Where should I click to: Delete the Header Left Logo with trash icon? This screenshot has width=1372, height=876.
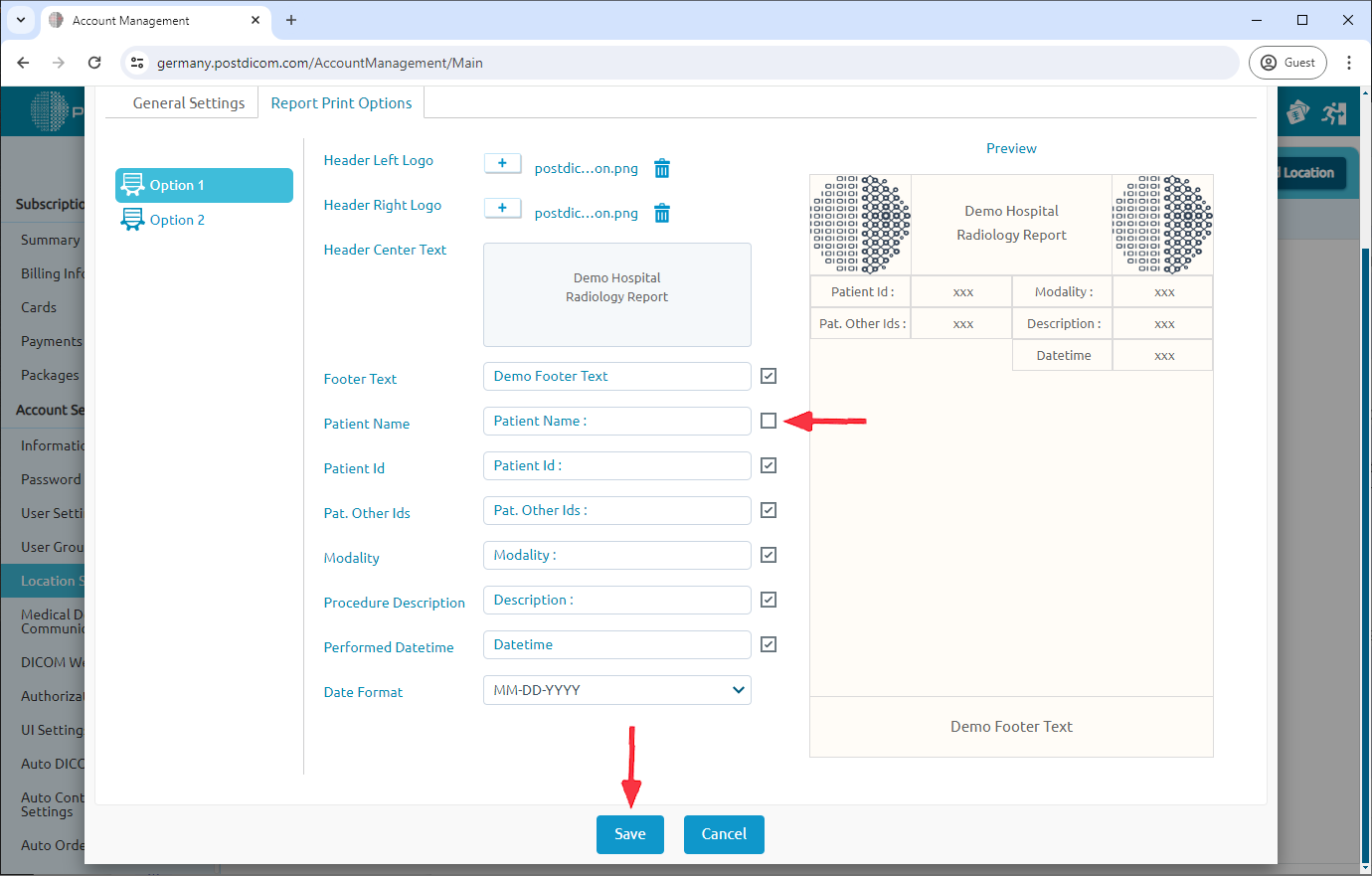pyautogui.click(x=662, y=168)
